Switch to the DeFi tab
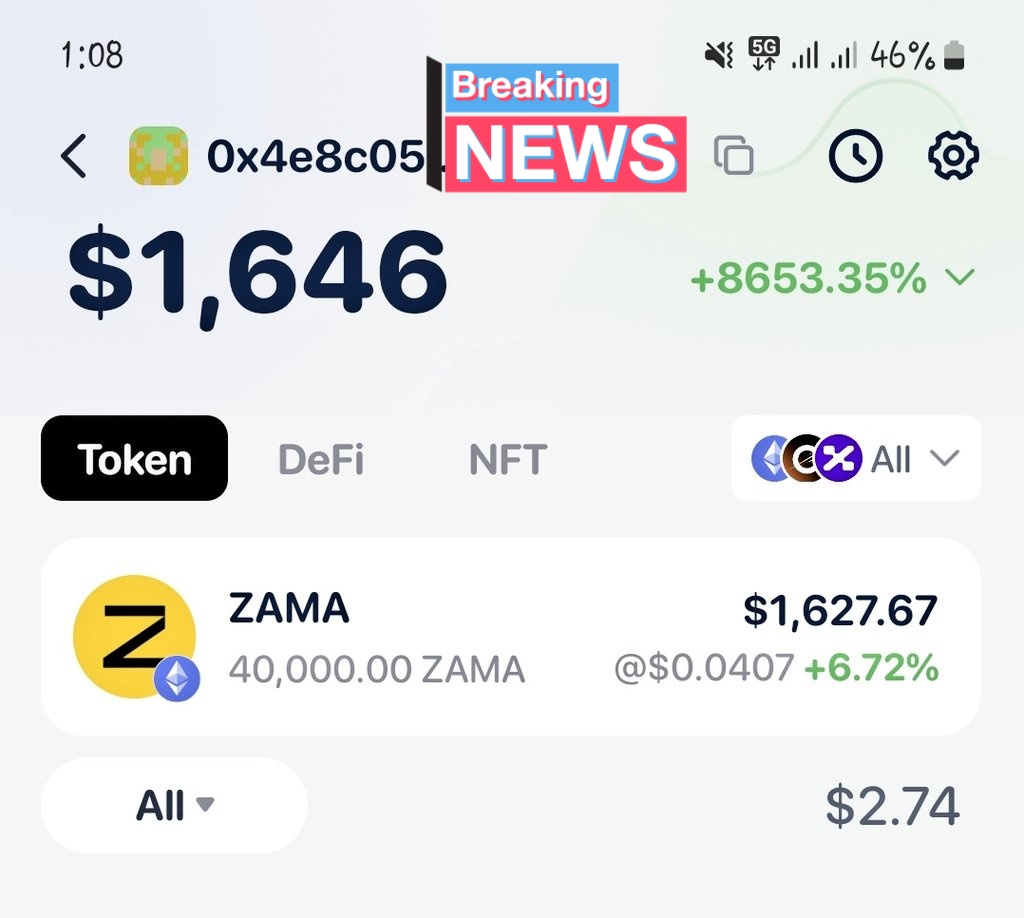The width and height of the screenshot is (1024, 918). coord(321,459)
